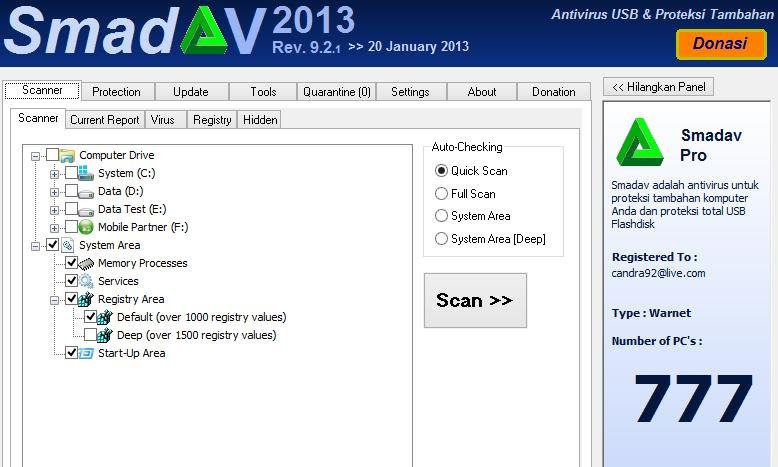Open the Donation tab
This screenshot has width=778, height=467.
[554, 92]
